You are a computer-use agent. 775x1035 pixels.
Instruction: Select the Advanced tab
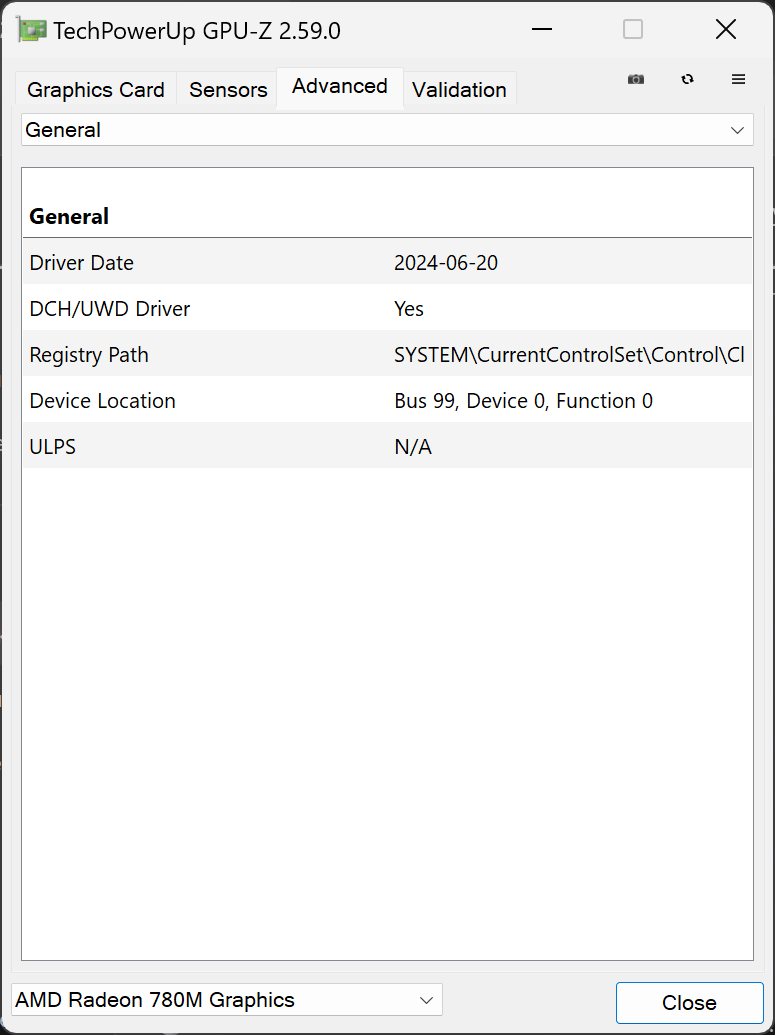coord(339,87)
